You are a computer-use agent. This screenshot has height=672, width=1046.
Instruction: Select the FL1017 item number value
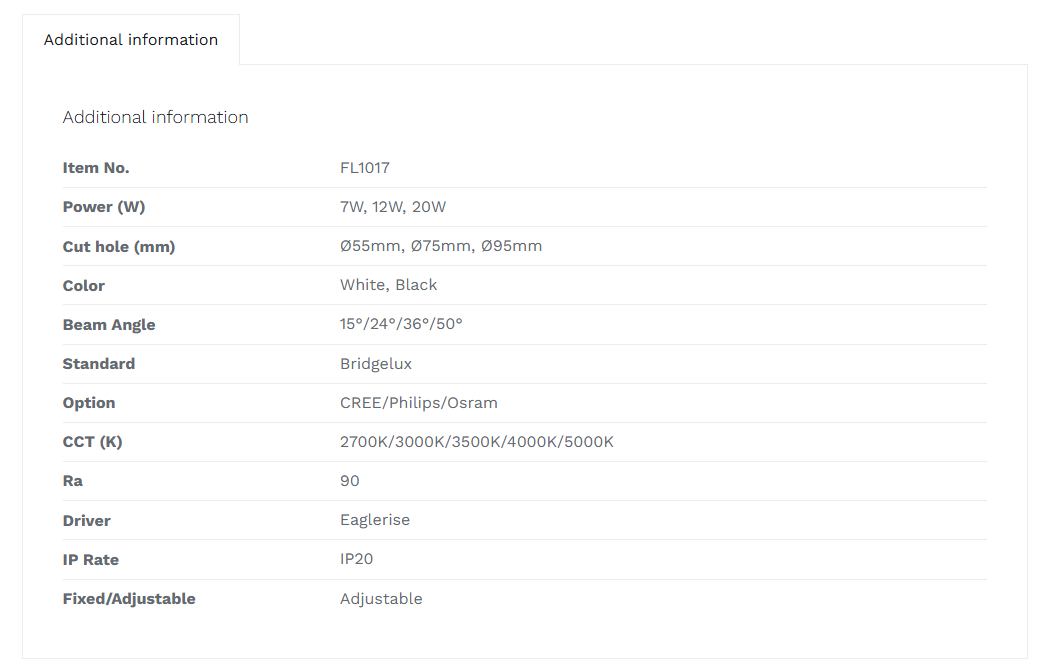click(365, 168)
